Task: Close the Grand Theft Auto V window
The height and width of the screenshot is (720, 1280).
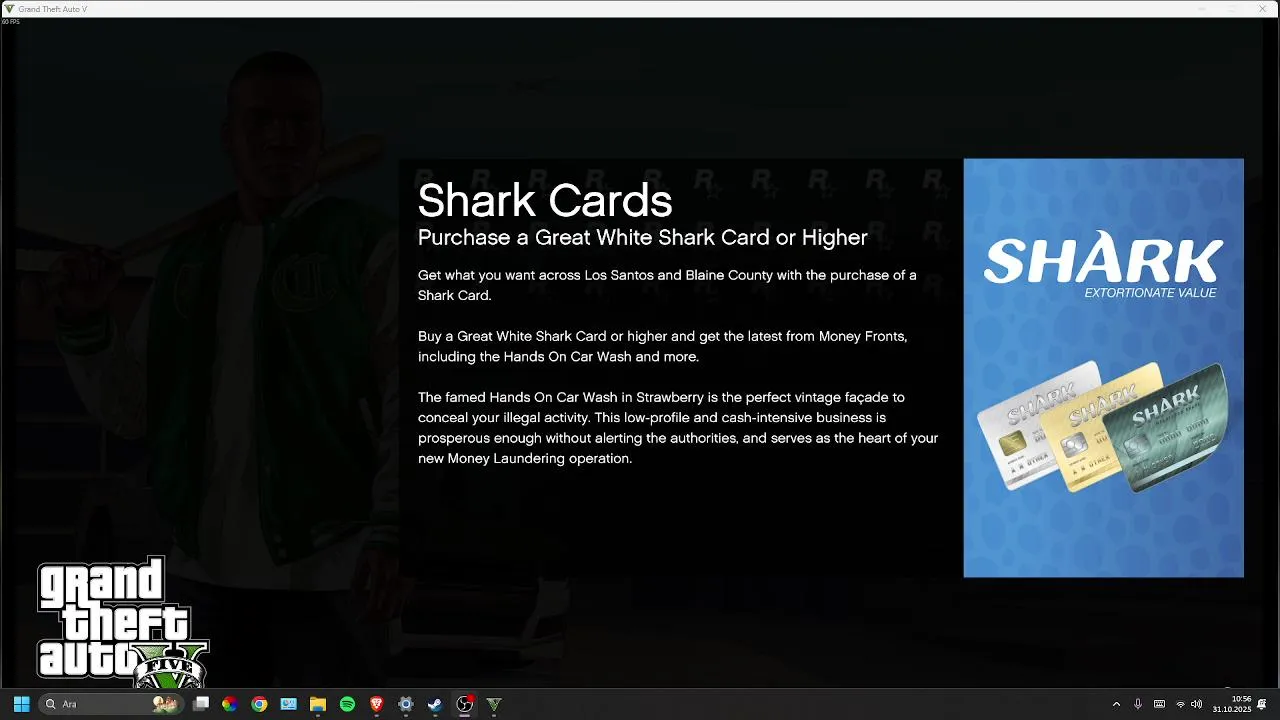Action: [x=1260, y=9]
